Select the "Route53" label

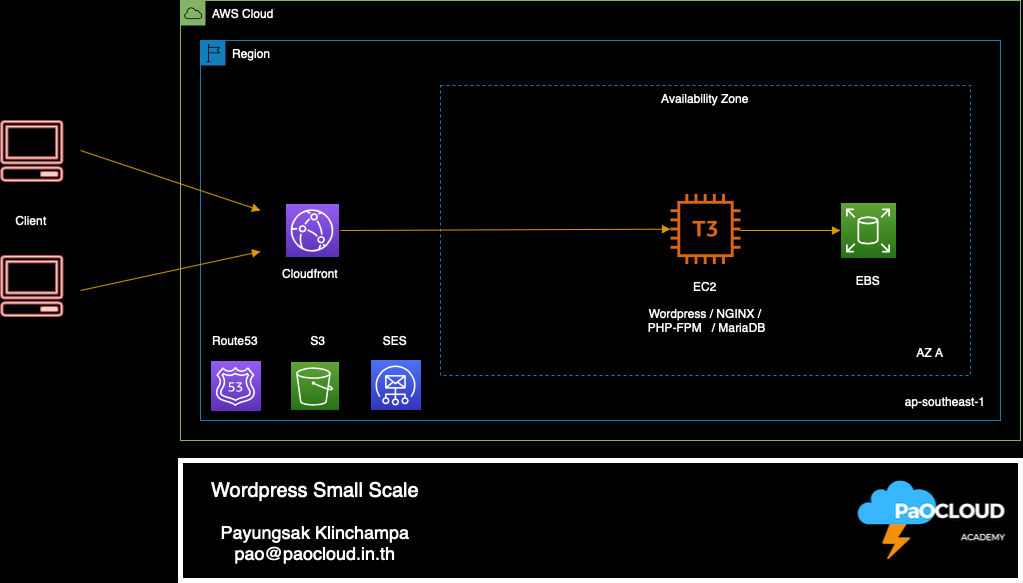(235, 340)
